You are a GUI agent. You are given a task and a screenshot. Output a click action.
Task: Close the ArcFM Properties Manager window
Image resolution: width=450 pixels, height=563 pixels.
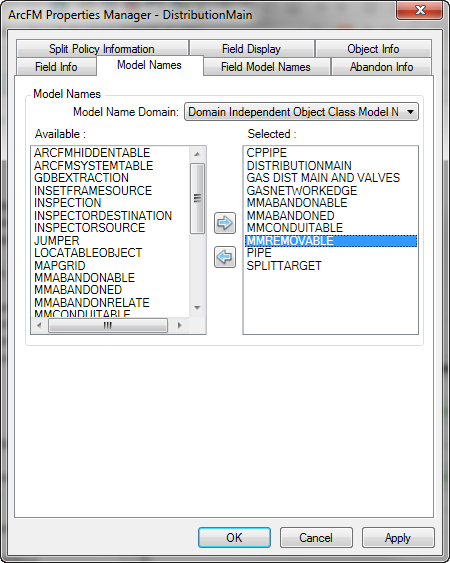pyautogui.click(x=419, y=10)
